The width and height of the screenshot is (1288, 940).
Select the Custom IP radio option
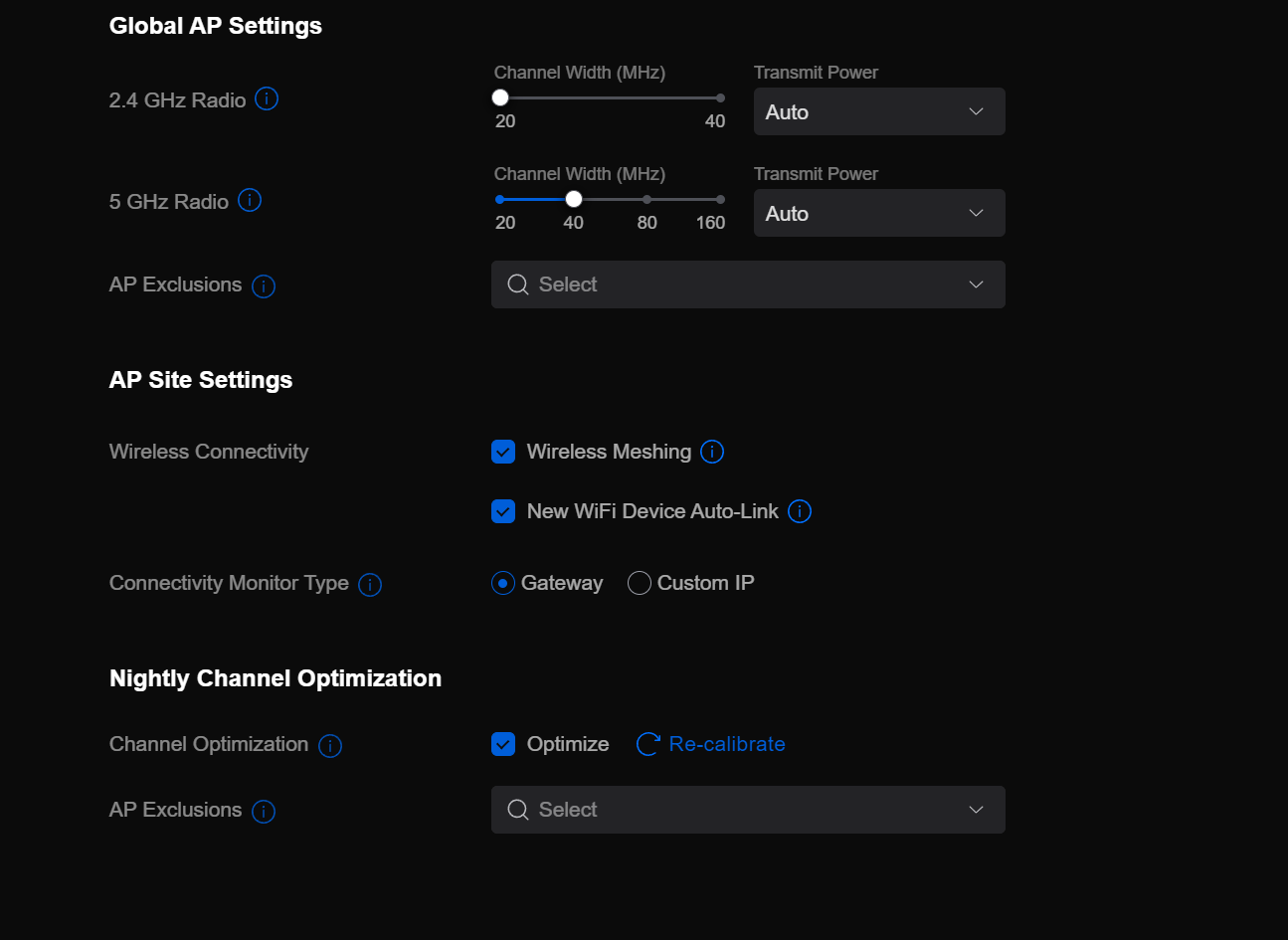coord(640,583)
